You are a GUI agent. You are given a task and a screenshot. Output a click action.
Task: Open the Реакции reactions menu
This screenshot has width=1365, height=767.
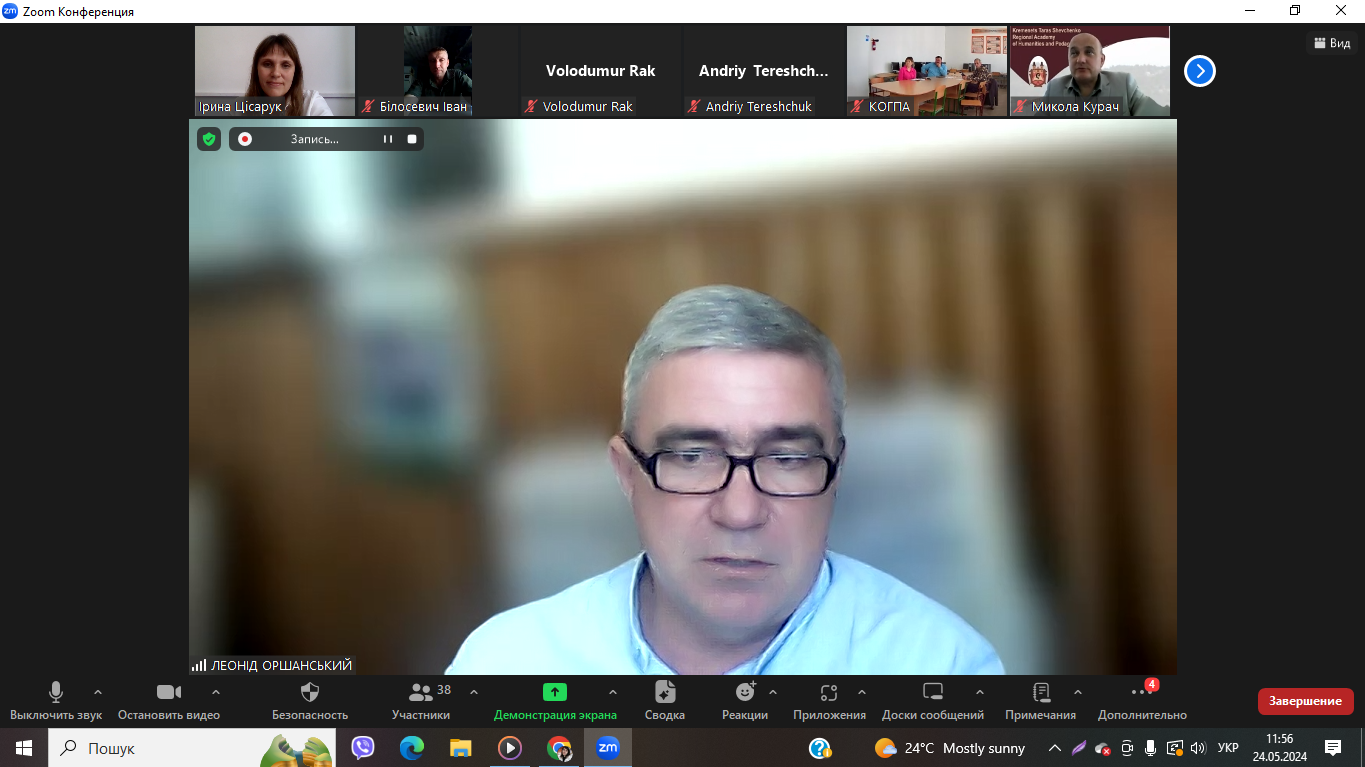click(745, 700)
